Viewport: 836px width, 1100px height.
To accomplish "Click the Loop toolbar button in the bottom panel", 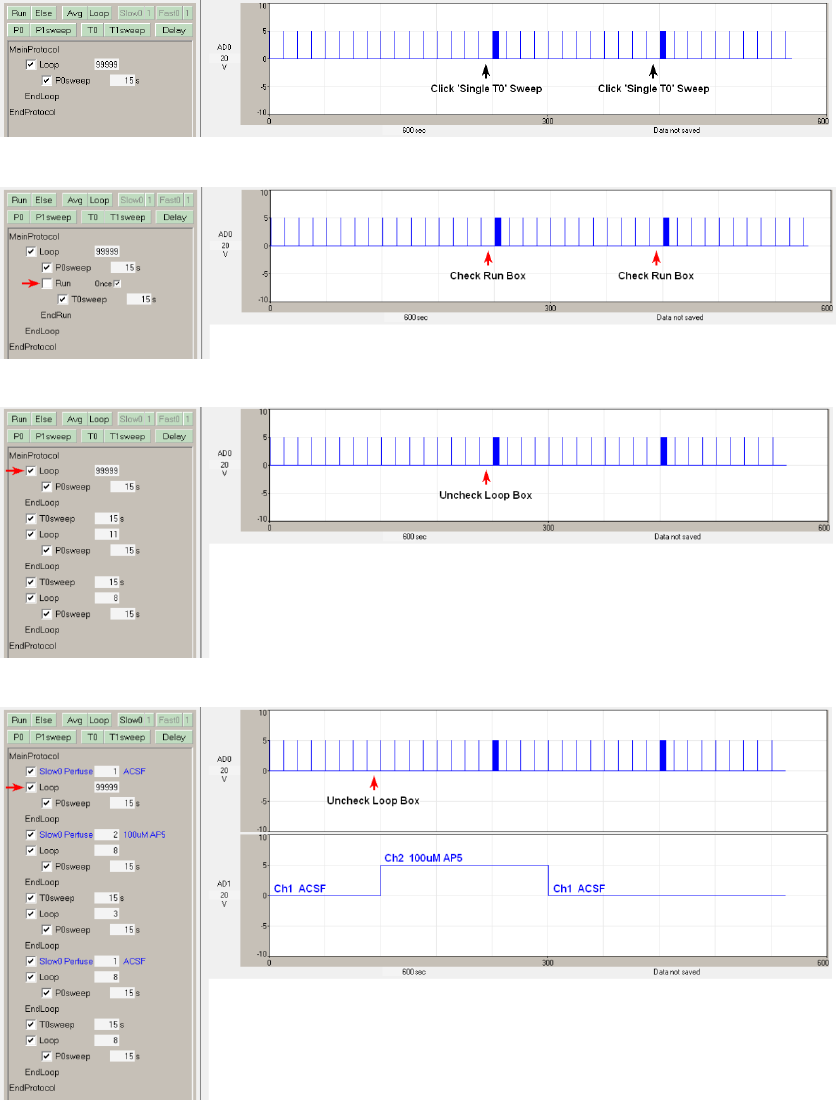I will (99, 720).
